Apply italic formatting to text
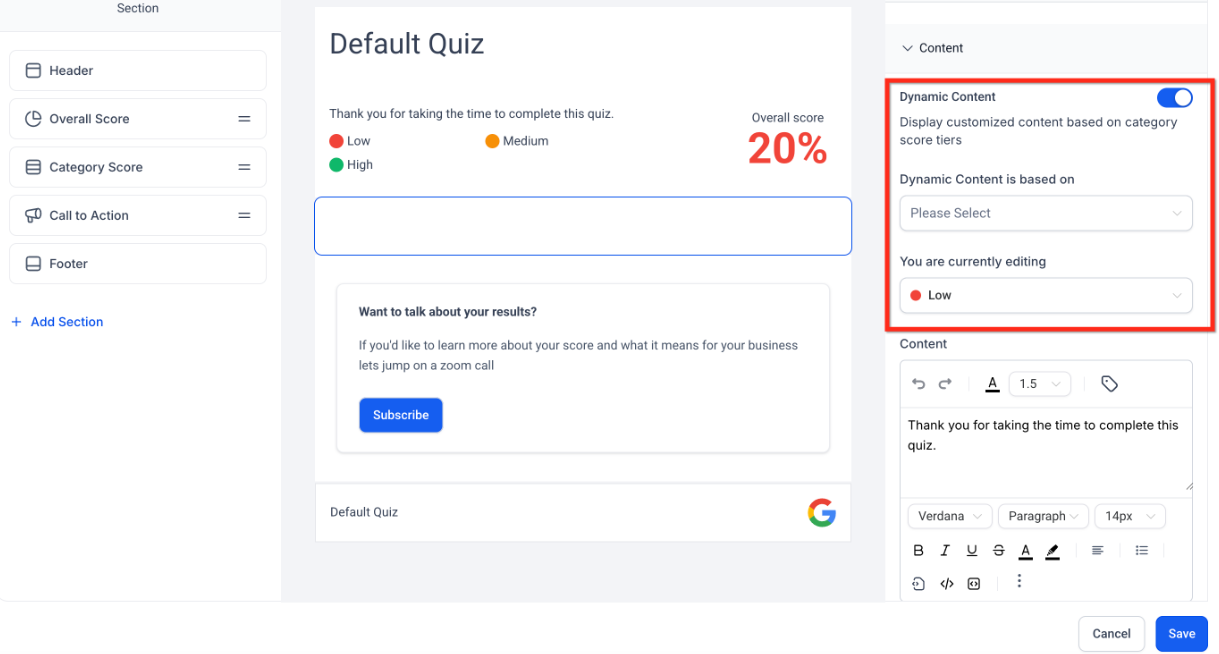Viewport: 1219px width, 654px height. click(x=945, y=551)
